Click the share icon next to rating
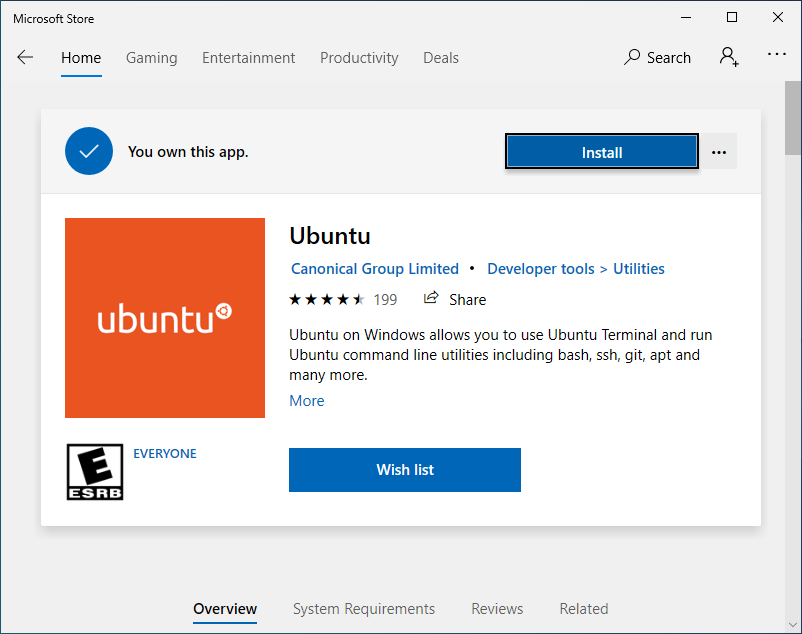Viewport: 802px width, 634px height. (431, 298)
